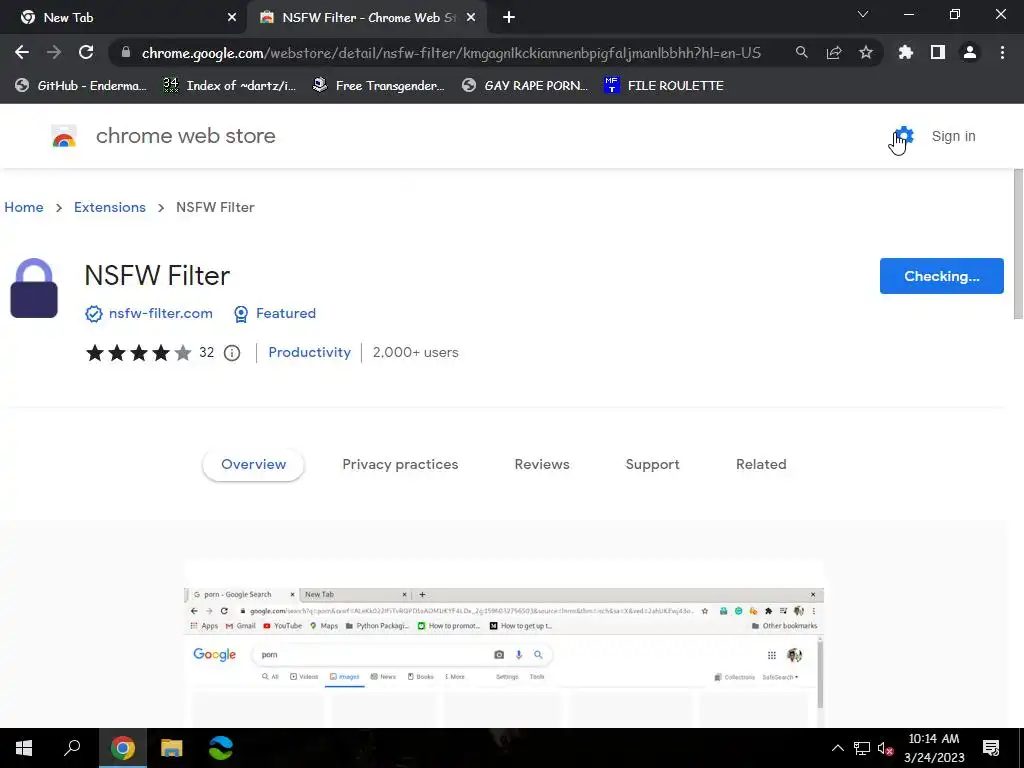Open the Reviews tab
1024x768 pixels.
pos(542,464)
